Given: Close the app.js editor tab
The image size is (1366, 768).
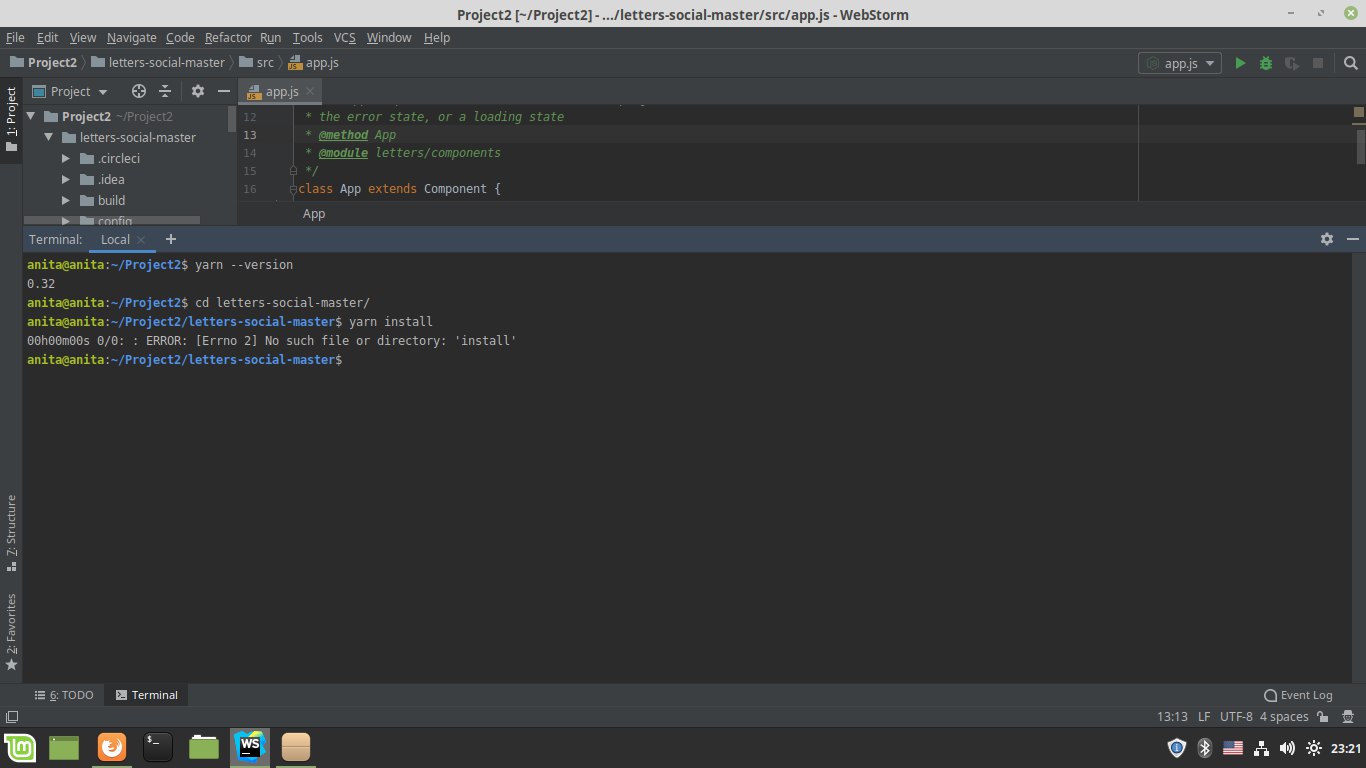Looking at the screenshot, I should click(x=311, y=91).
